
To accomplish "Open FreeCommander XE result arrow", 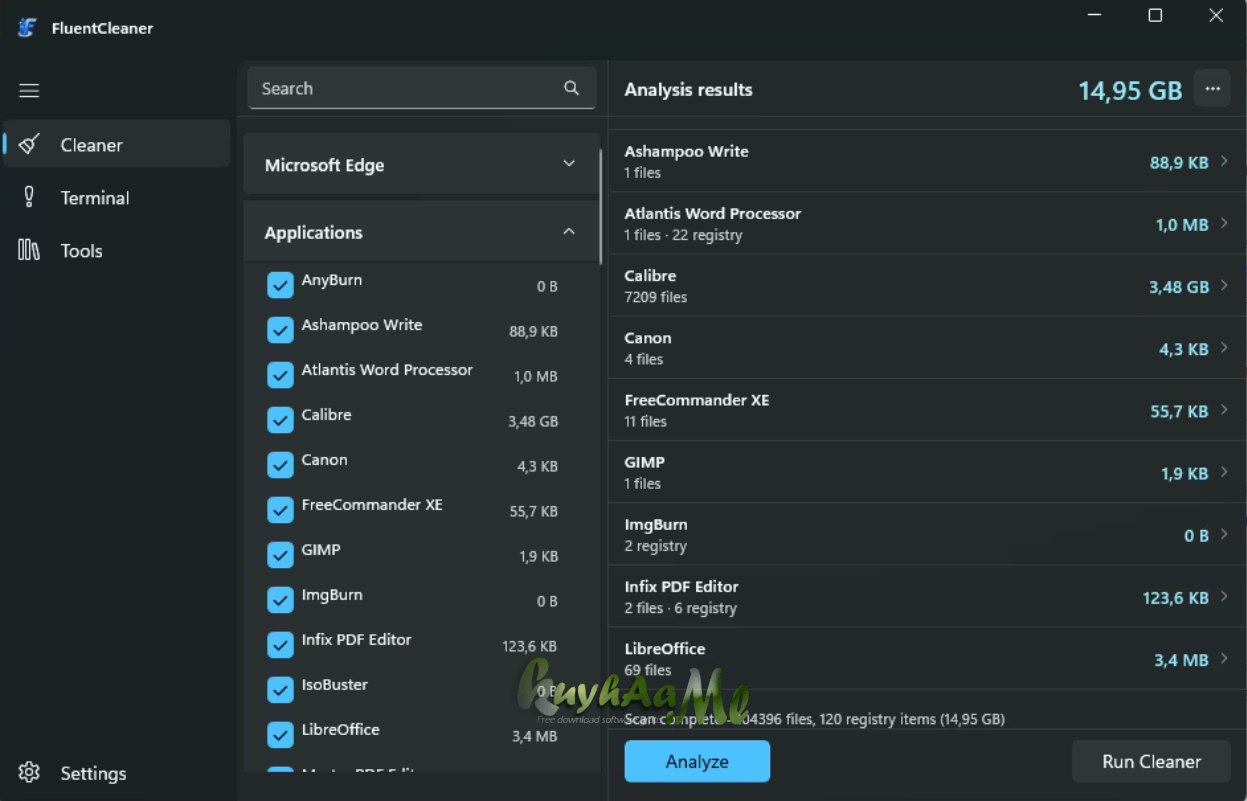I will 1224,410.
